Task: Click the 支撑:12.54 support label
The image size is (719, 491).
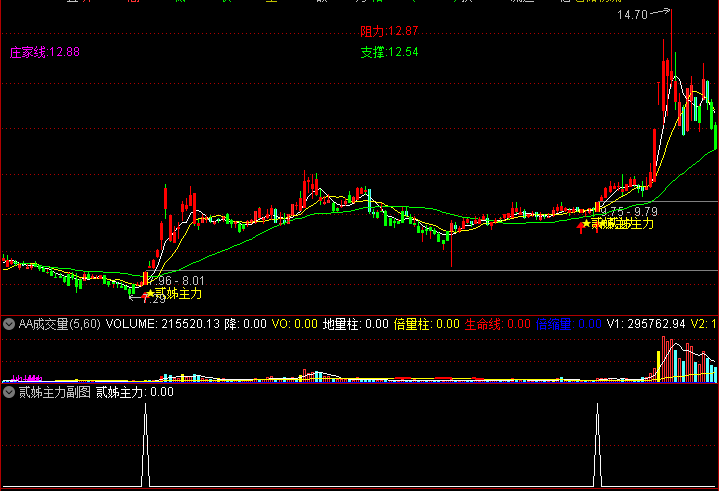Action: coord(389,52)
